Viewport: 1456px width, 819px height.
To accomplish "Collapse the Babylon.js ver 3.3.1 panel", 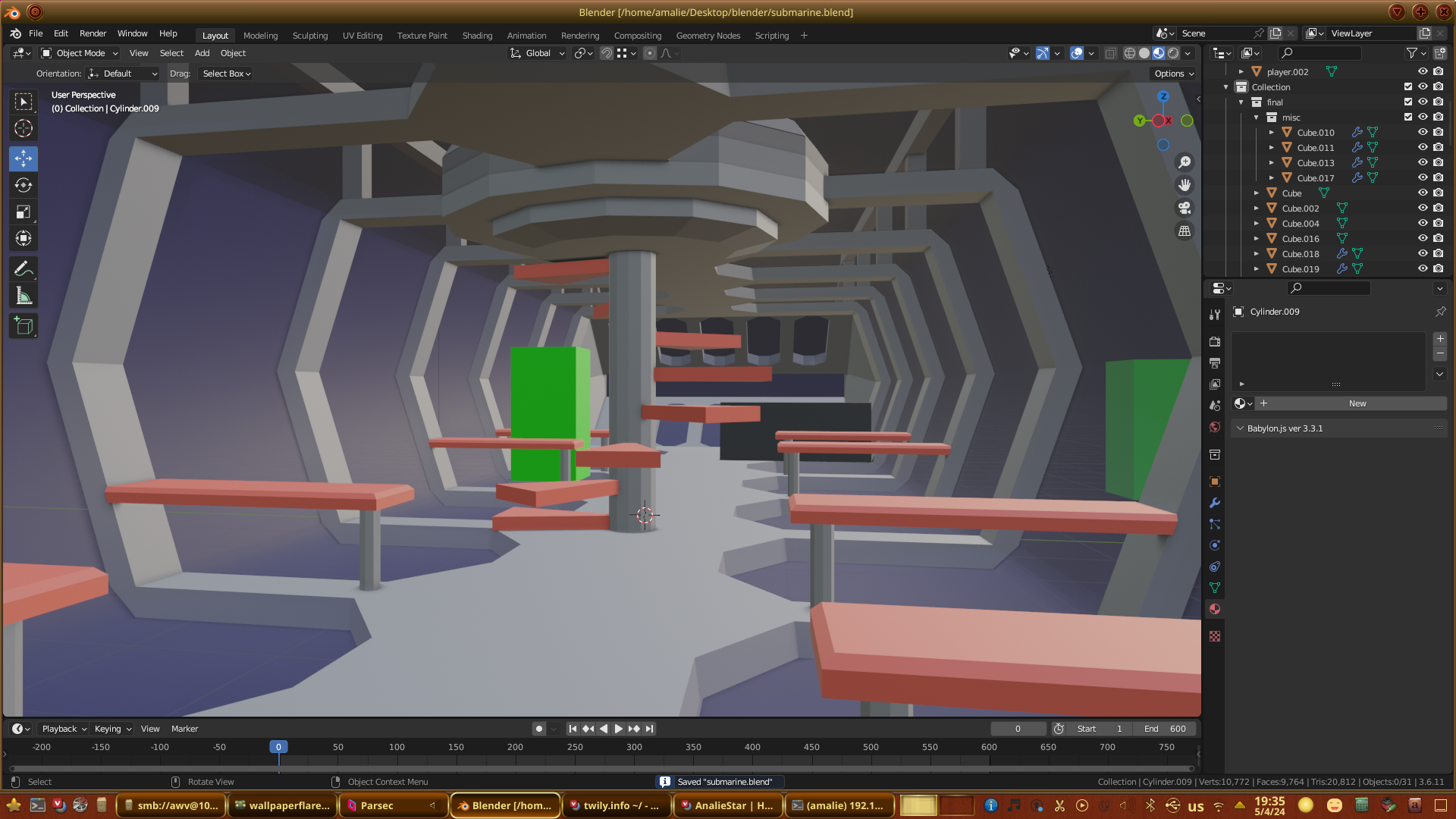I will click(1241, 428).
